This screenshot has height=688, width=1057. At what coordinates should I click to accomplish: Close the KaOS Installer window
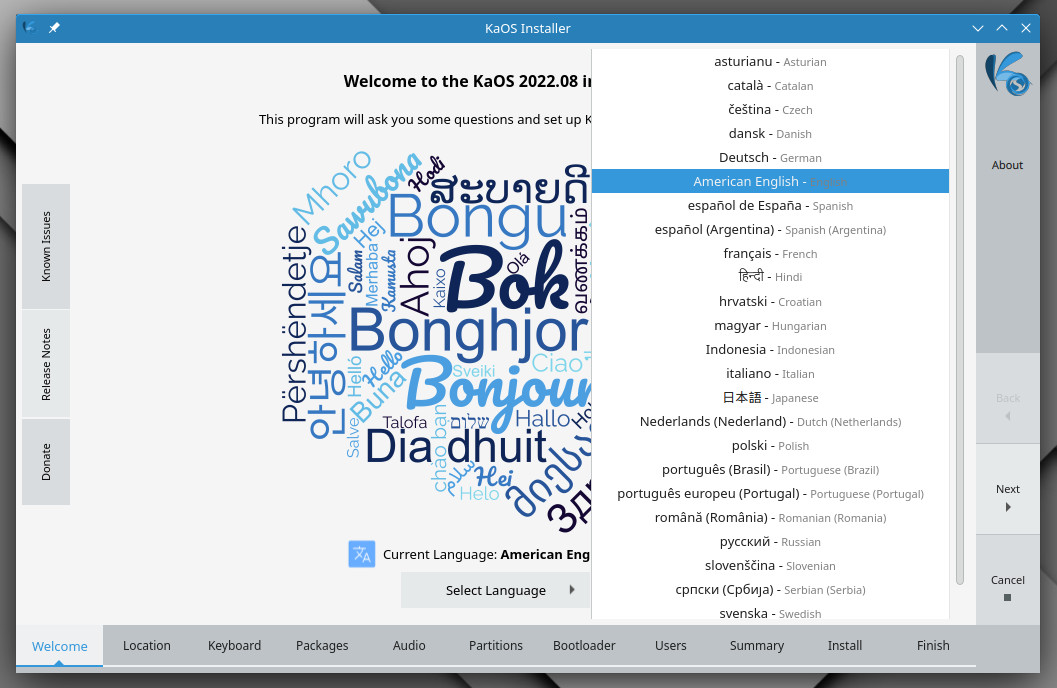[1026, 28]
